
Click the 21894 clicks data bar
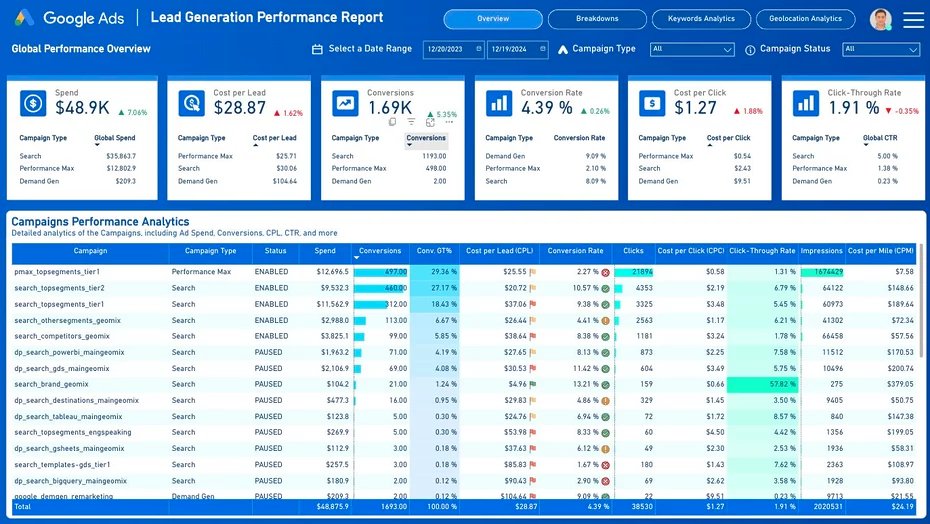click(633, 272)
